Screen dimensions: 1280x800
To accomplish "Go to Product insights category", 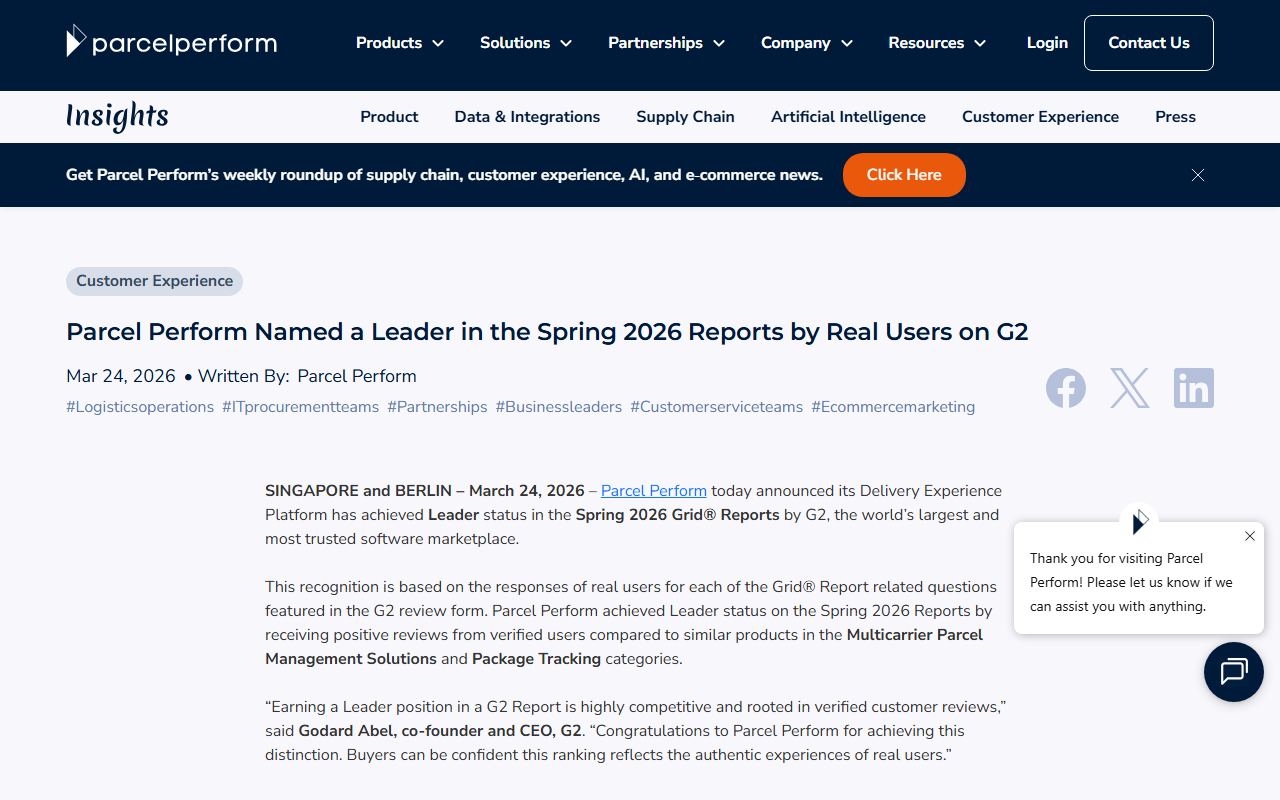I will (389, 117).
